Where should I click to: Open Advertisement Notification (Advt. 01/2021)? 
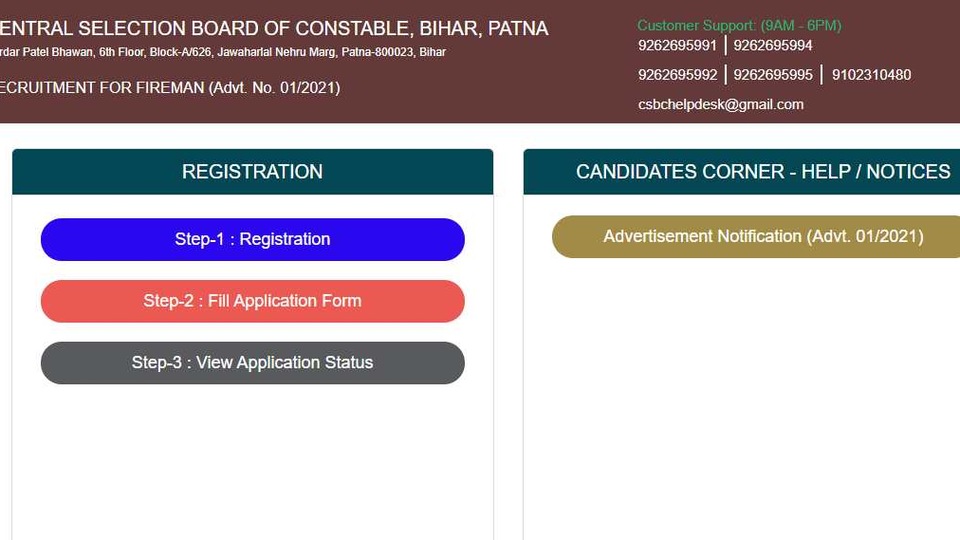(756, 236)
